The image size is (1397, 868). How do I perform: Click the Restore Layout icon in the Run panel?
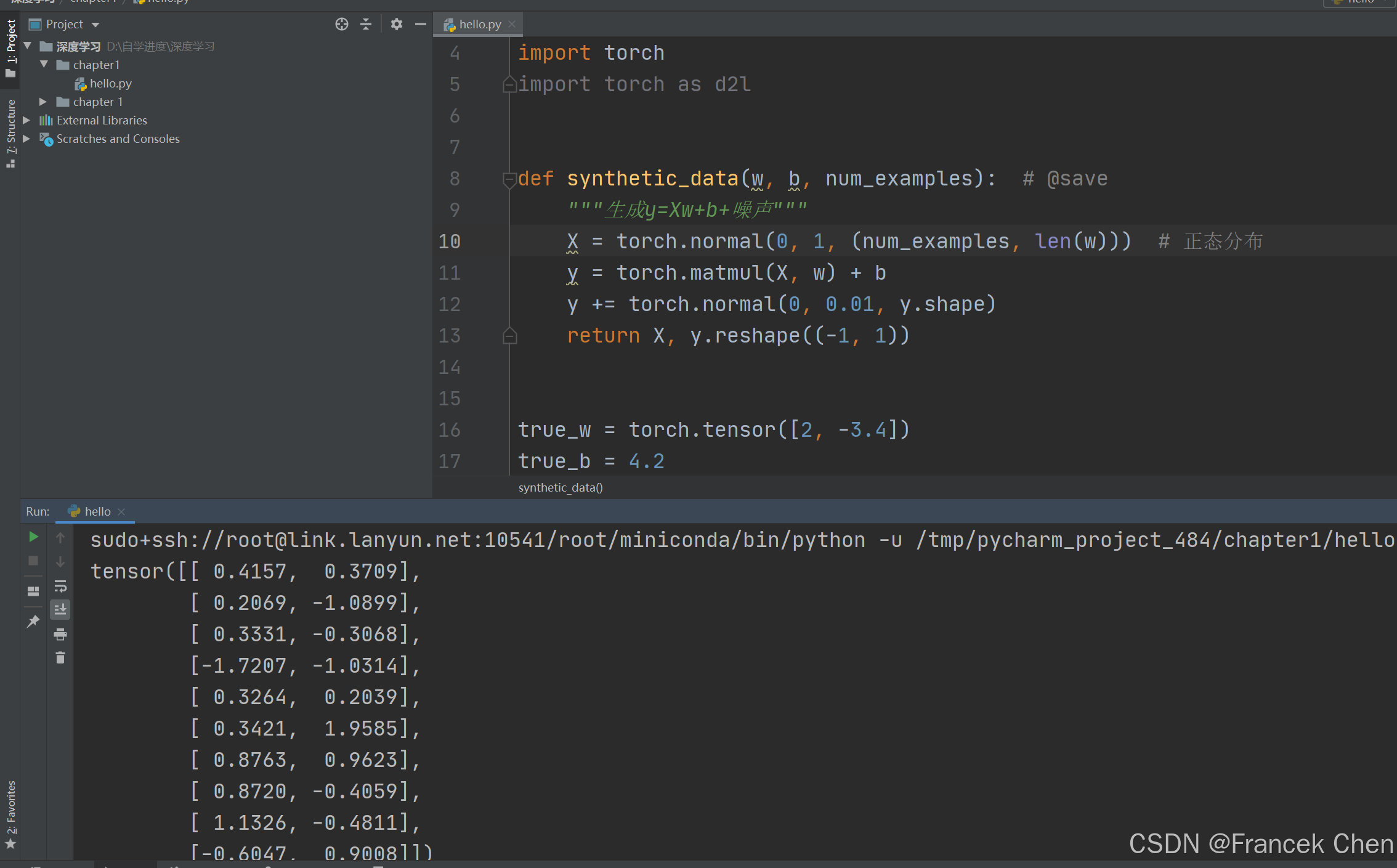click(x=34, y=591)
